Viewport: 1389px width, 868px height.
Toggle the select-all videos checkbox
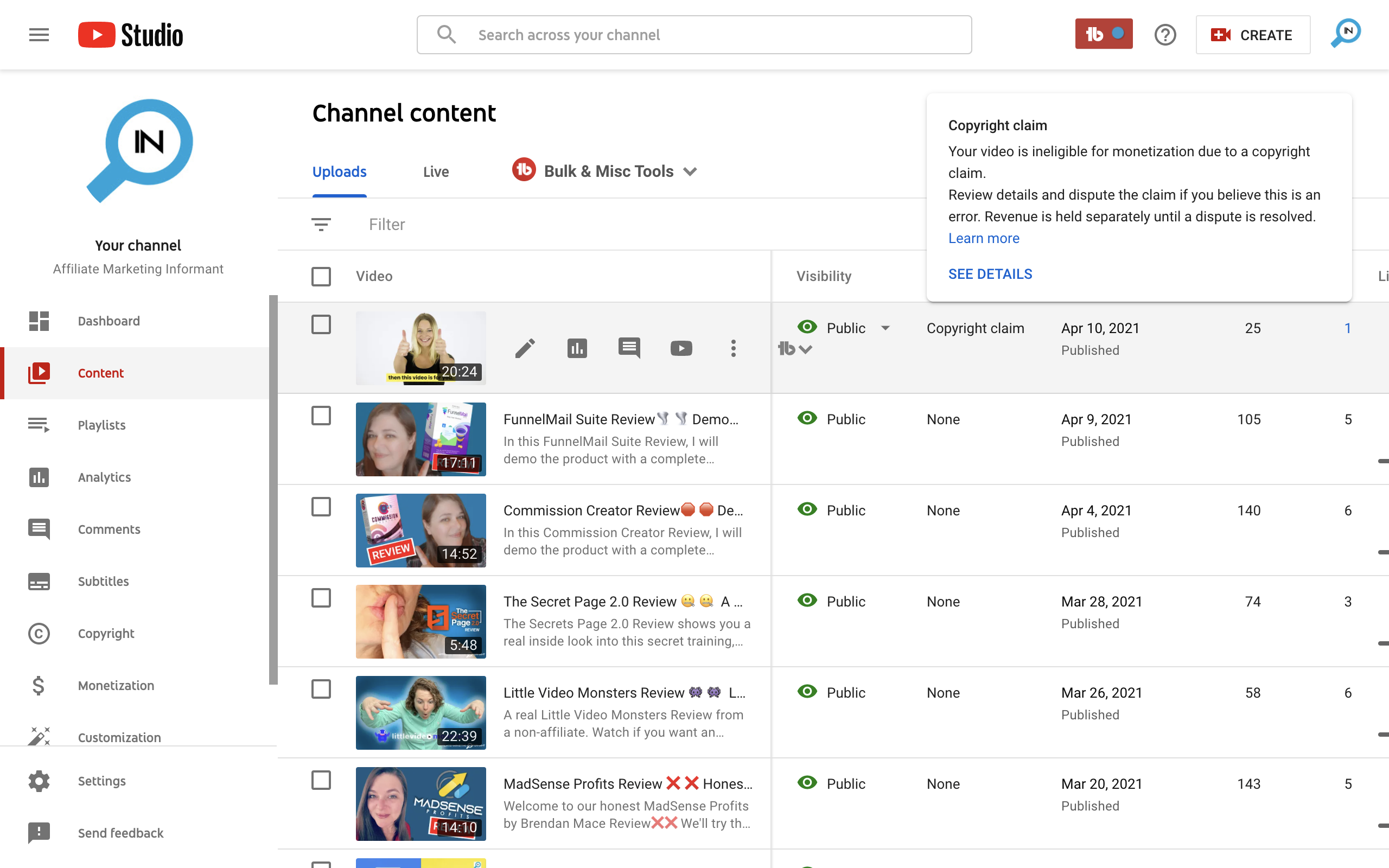(x=321, y=276)
